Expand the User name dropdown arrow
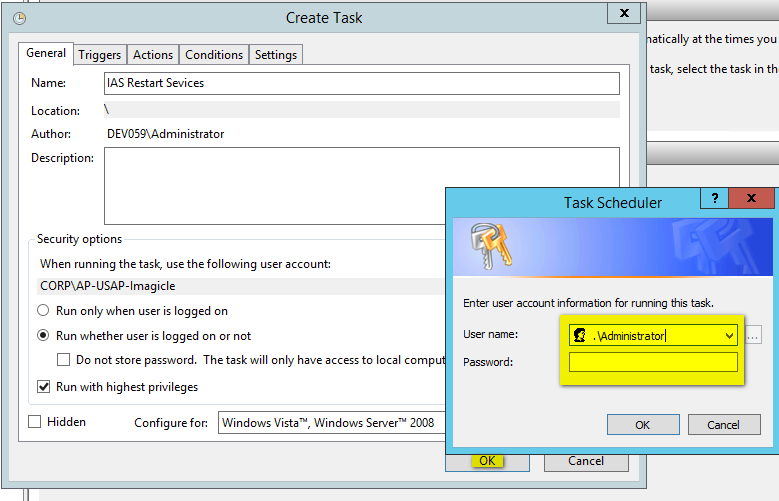The height and width of the screenshot is (501, 779). point(729,336)
